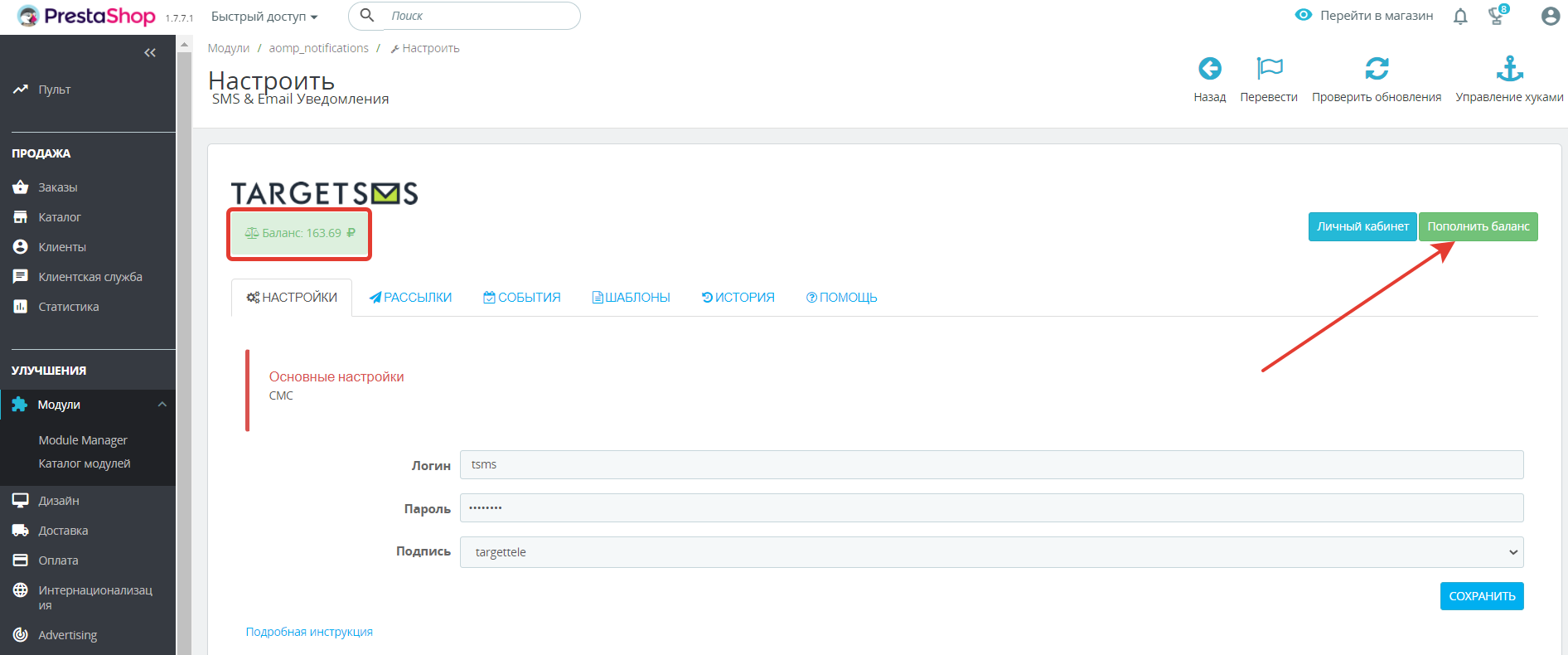Switch to the События tab
The height and width of the screenshot is (655, 1568).
click(x=522, y=298)
